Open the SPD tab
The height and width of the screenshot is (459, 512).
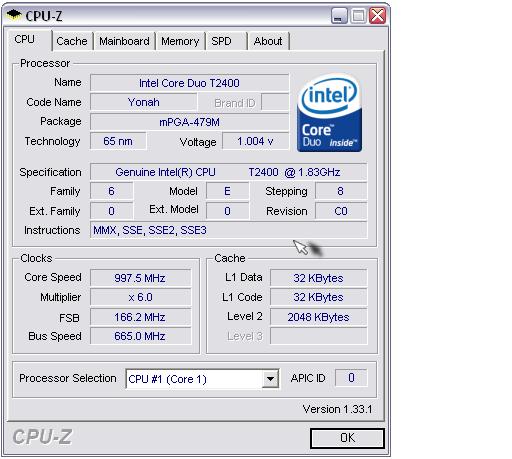(221, 41)
